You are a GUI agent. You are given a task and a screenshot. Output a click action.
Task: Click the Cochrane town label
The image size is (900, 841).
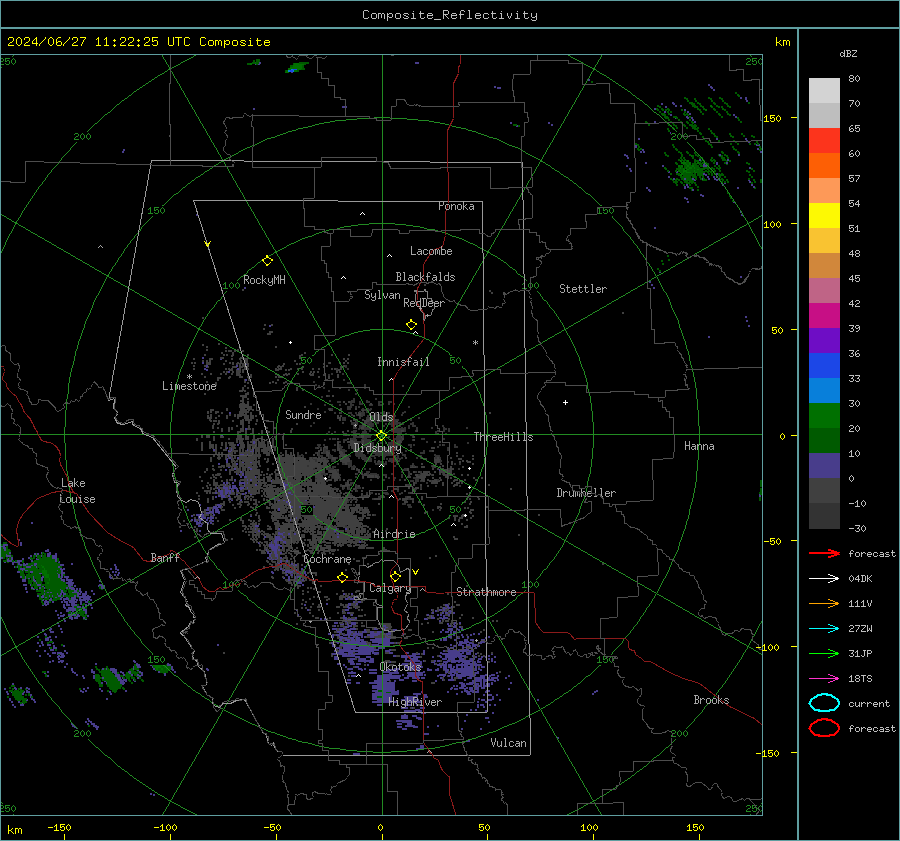tap(327, 559)
